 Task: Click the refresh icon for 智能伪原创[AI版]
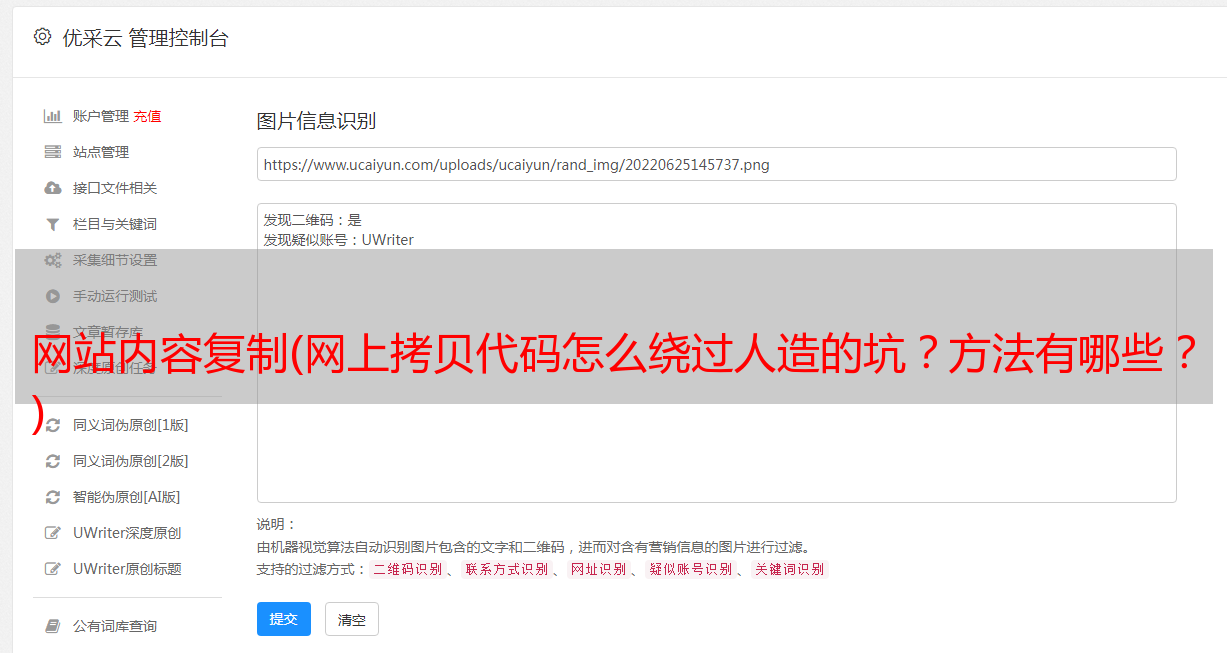[53, 497]
